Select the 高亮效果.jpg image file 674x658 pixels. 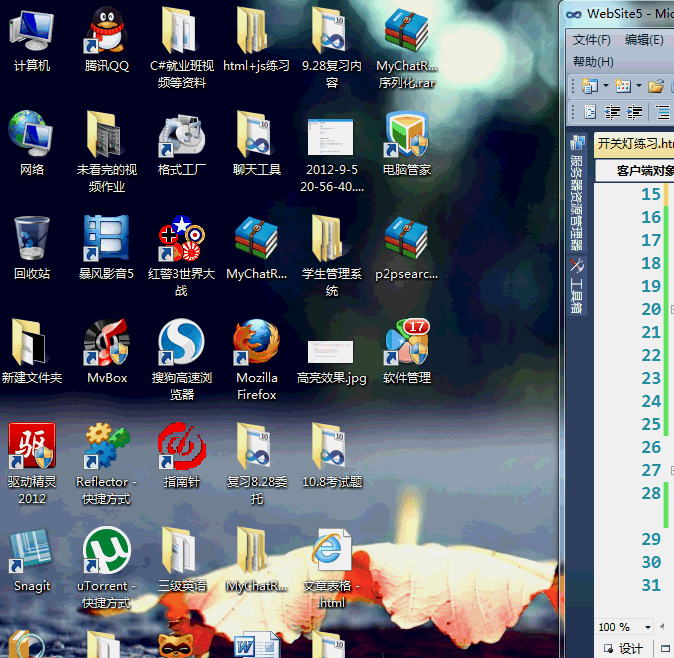tap(331, 362)
